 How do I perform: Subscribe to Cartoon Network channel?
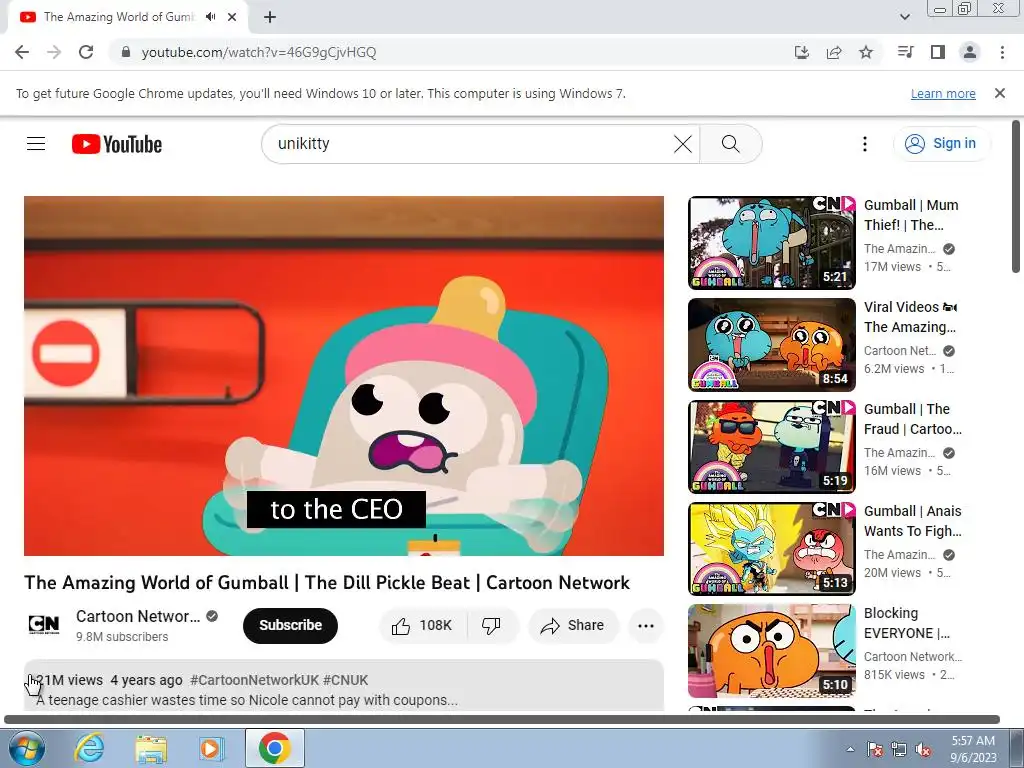point(290,626)
